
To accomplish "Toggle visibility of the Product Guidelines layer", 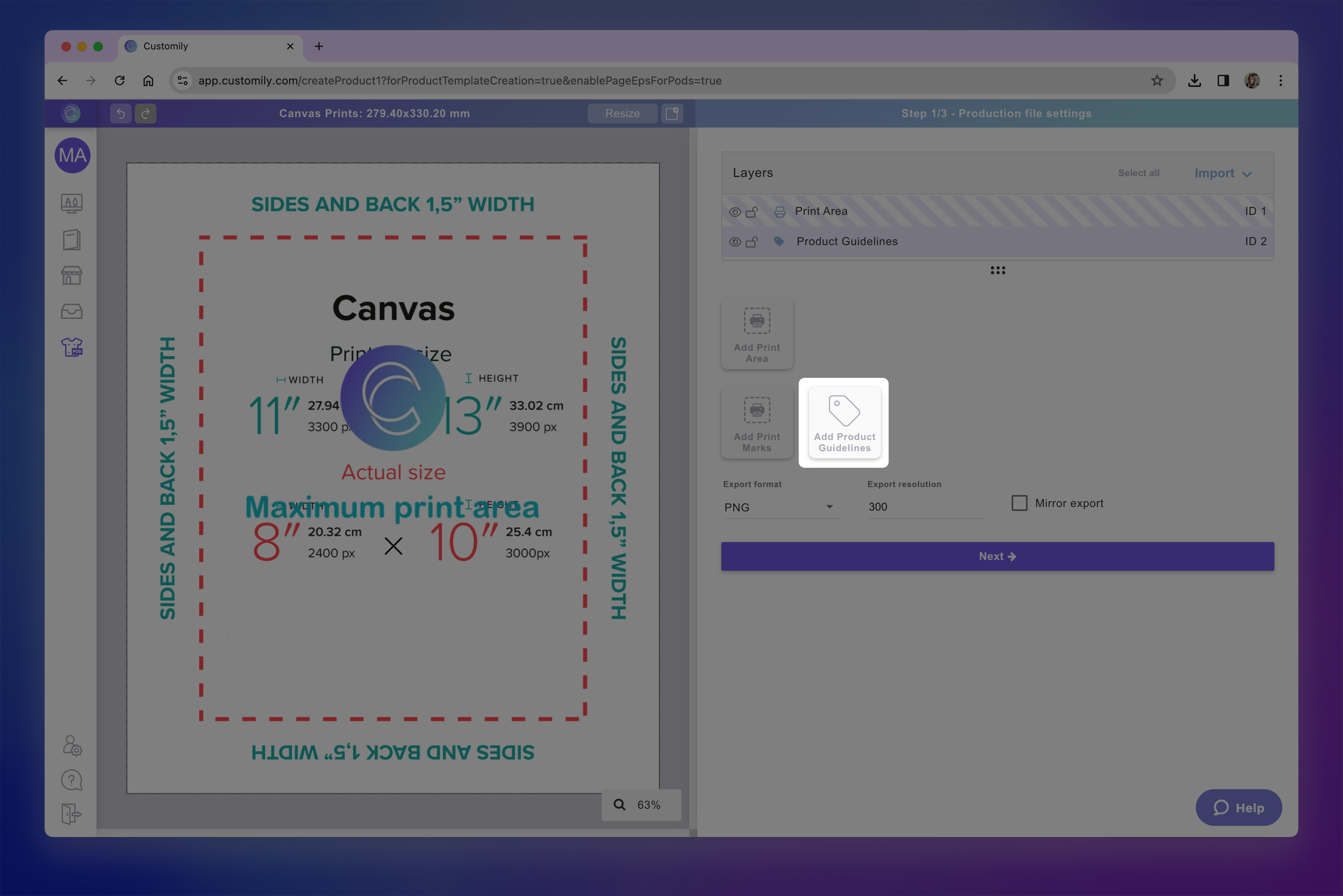I will (x=735, y=242).
